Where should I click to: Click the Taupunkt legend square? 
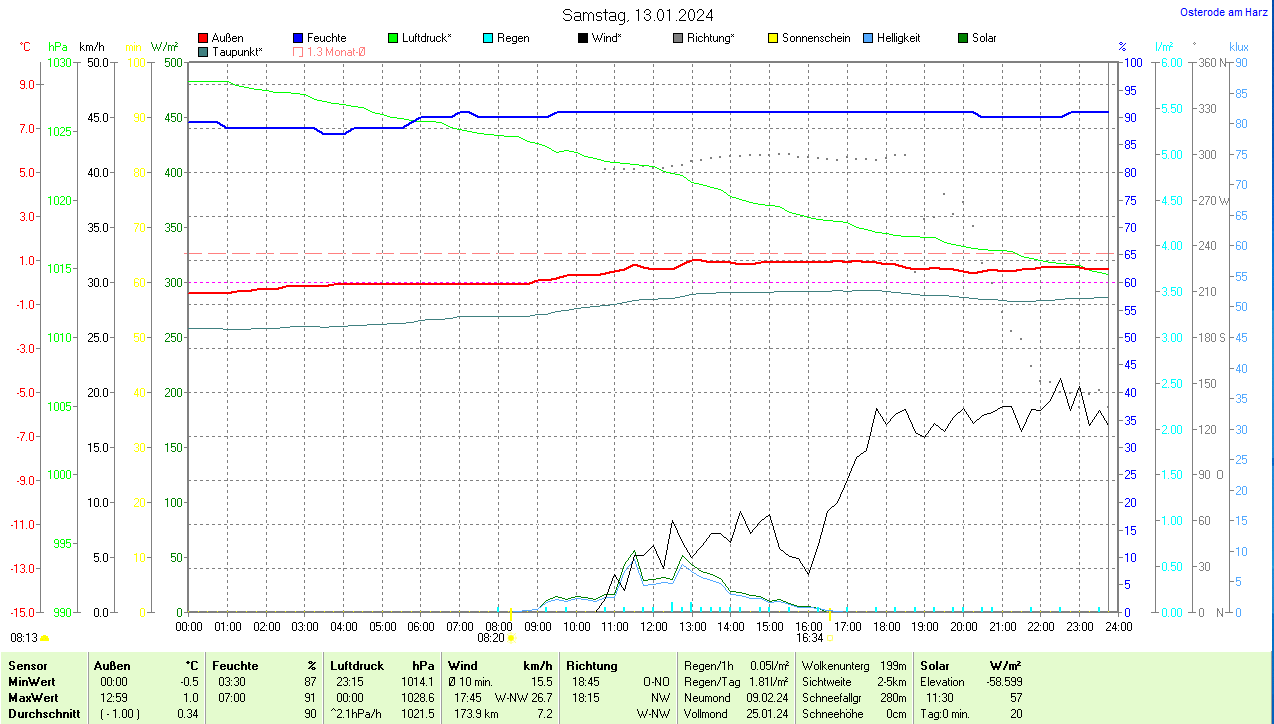click(204, 51)
